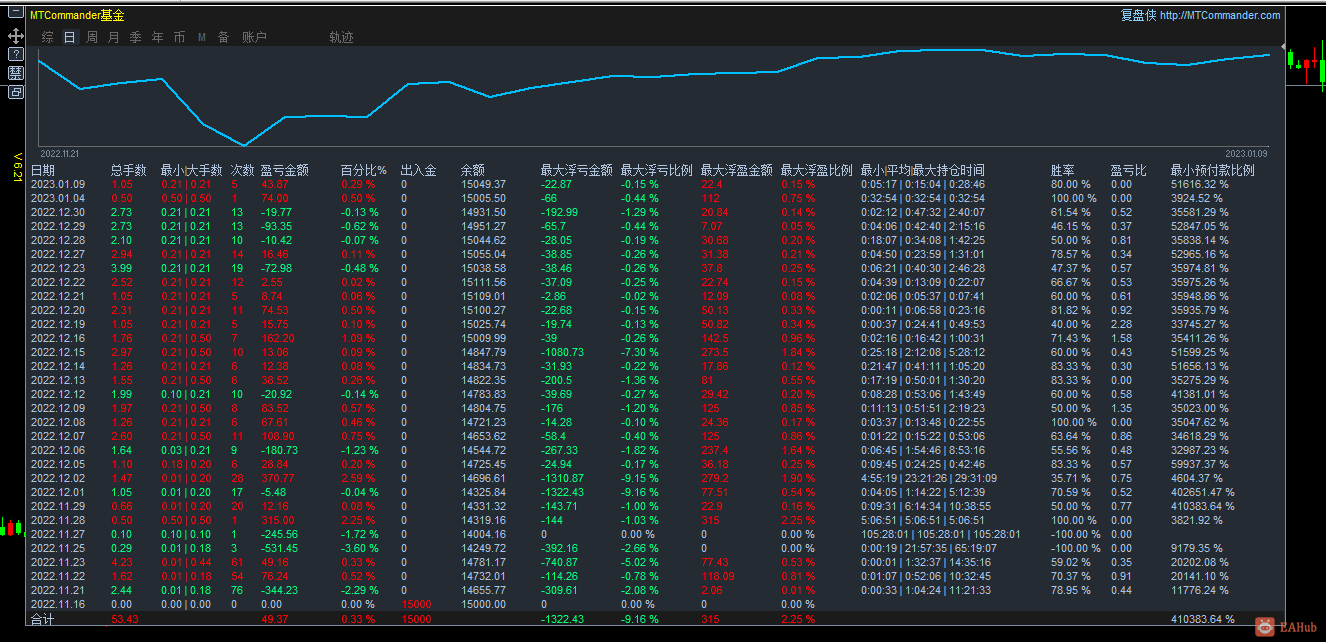Screen dimensions: 1326x642
Task: Select the M tab
Action: pyautogui.click(x=201, y=37)
